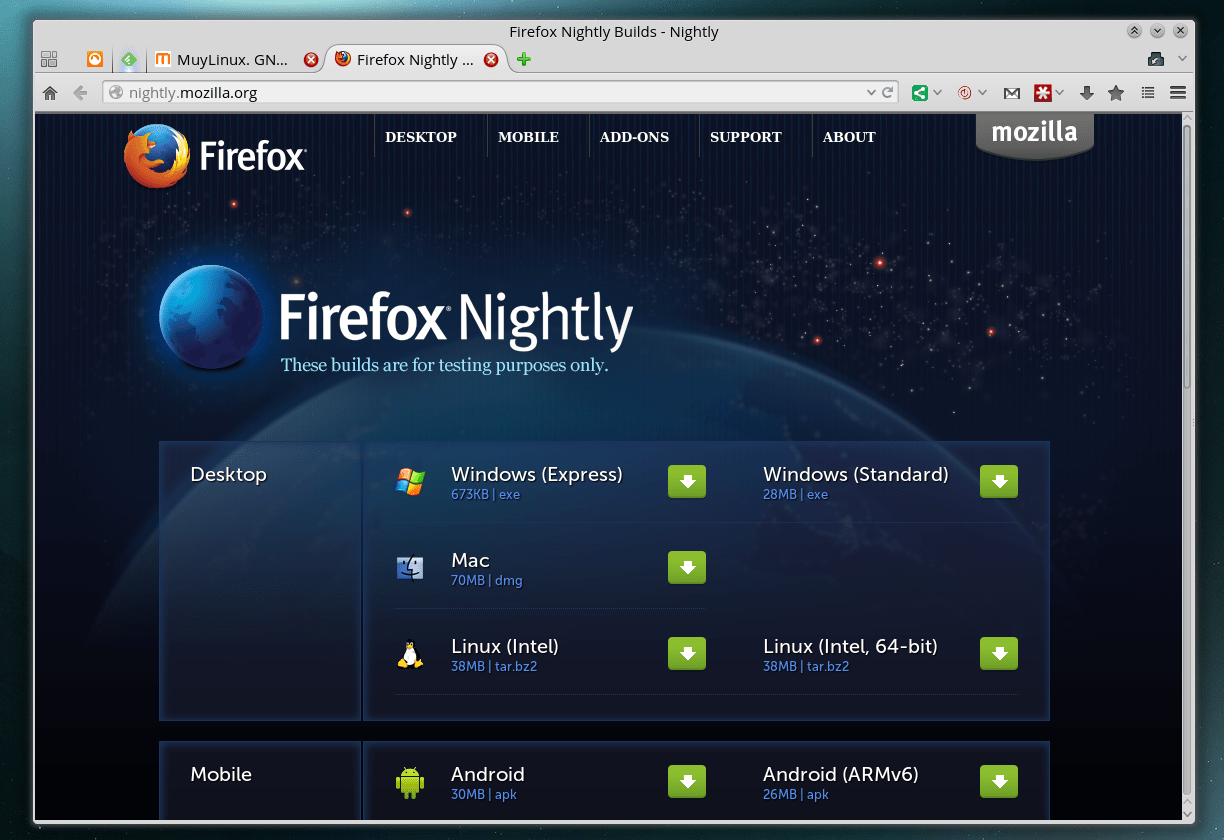
Task: Download the Windows (Express) build
Action: (x=687, y=482)
